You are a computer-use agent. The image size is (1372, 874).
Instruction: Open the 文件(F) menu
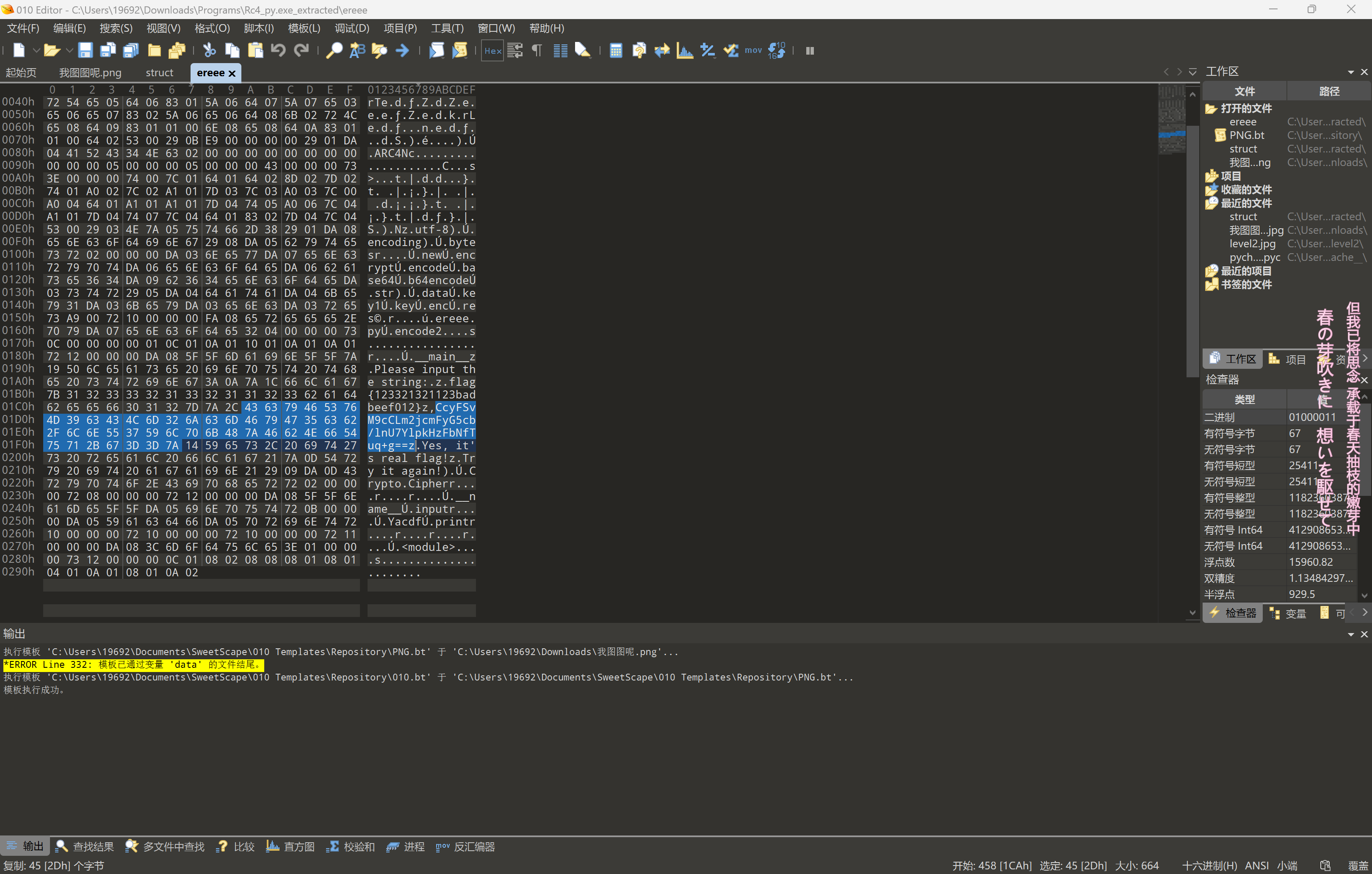pyautogui.click(x=23, y=28)
